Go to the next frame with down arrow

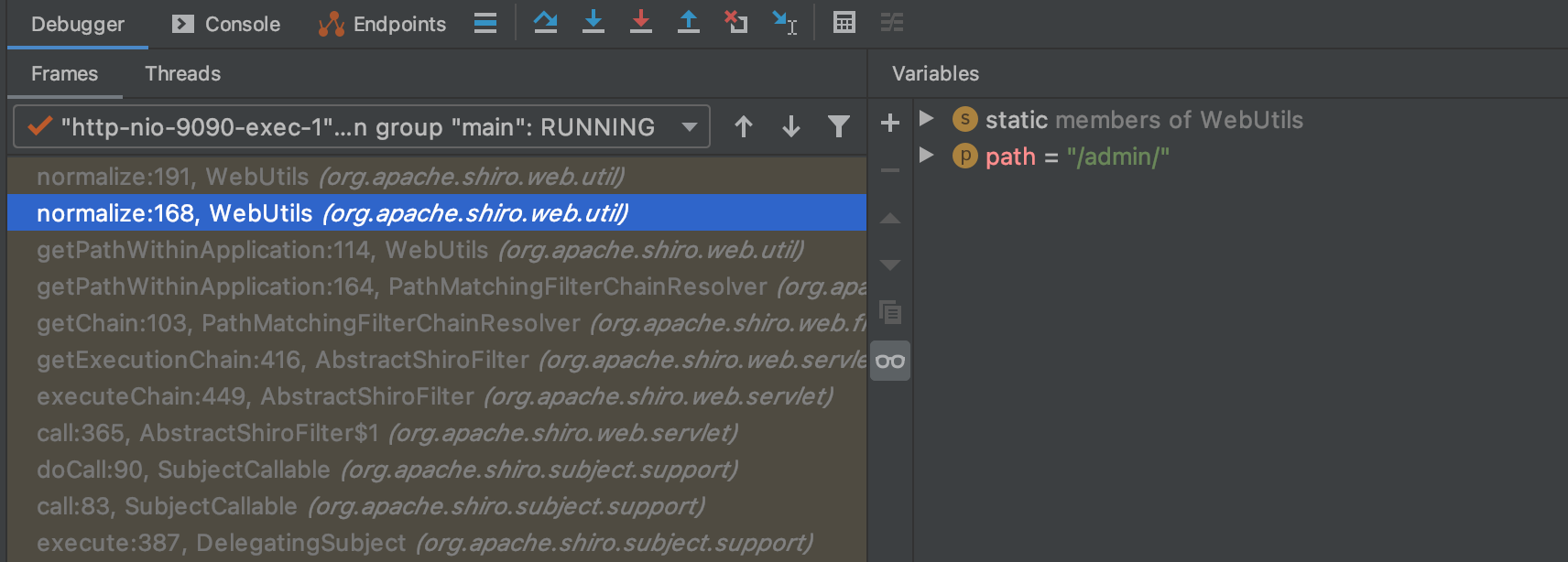click(x=791, y=126)
